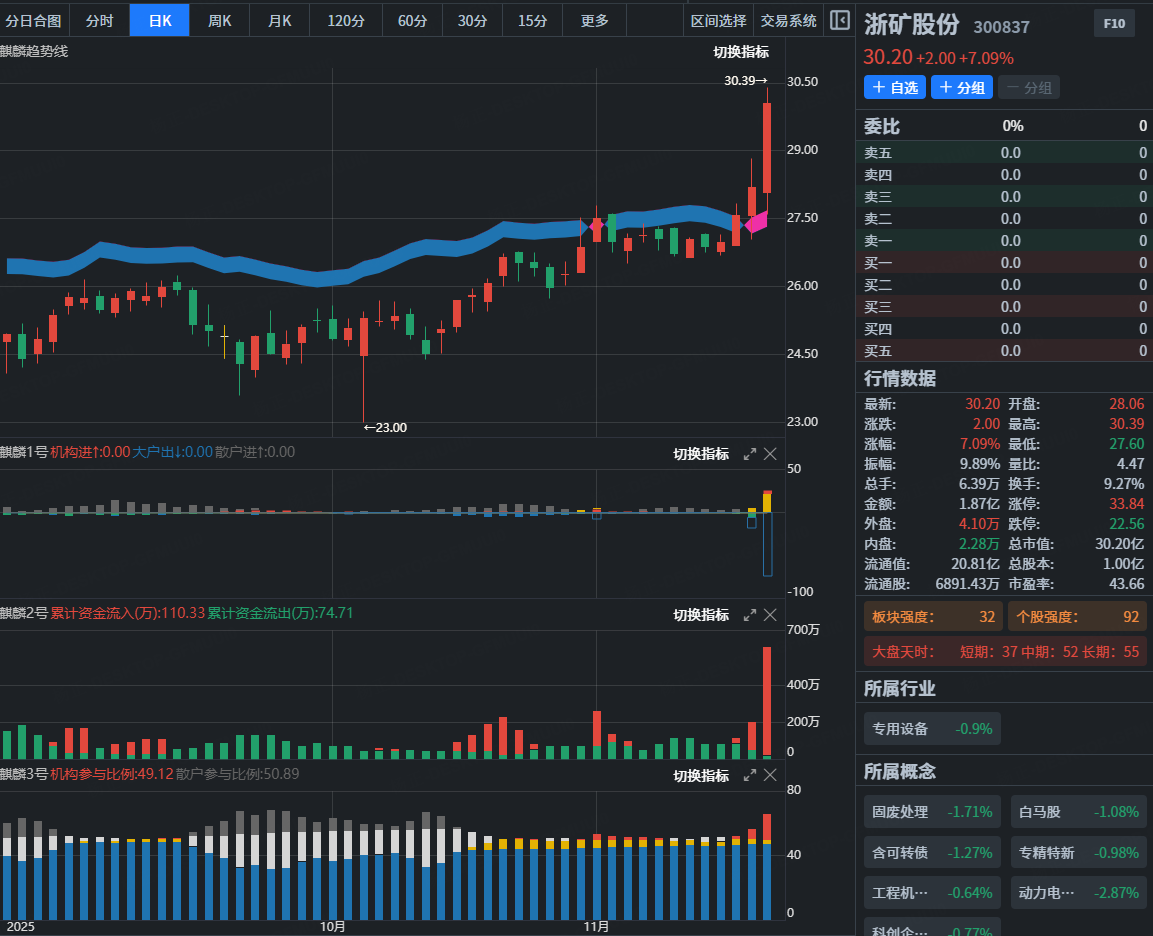The image size is (1153, 936).
Task: Open the 交易系统 trading system
Action: pyautogui.click(x=788, y=20)
